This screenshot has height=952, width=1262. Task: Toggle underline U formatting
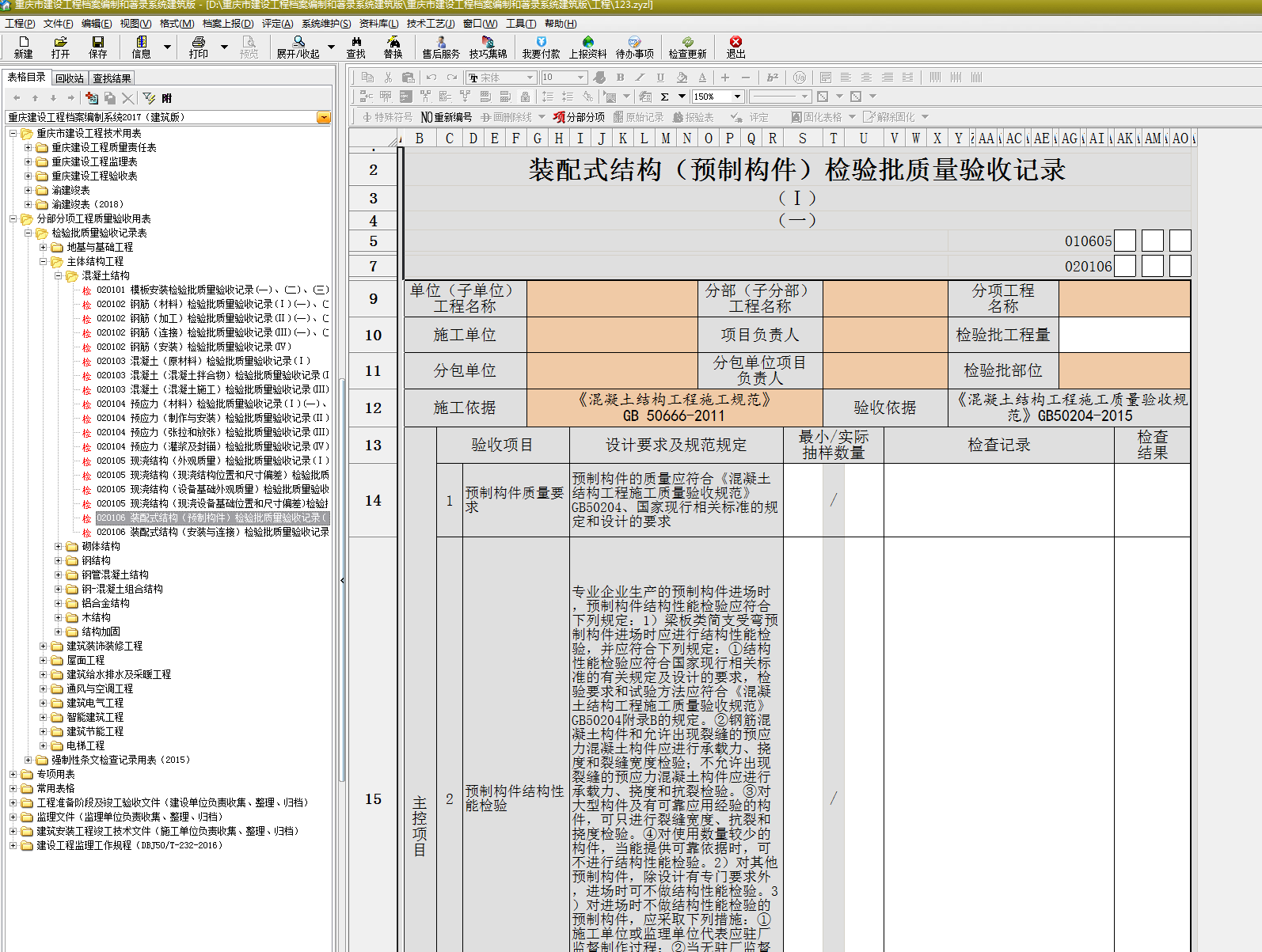click(660, 78)
